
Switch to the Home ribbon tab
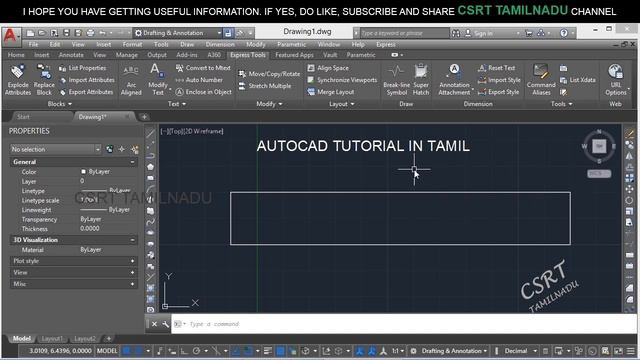(16, 55)
